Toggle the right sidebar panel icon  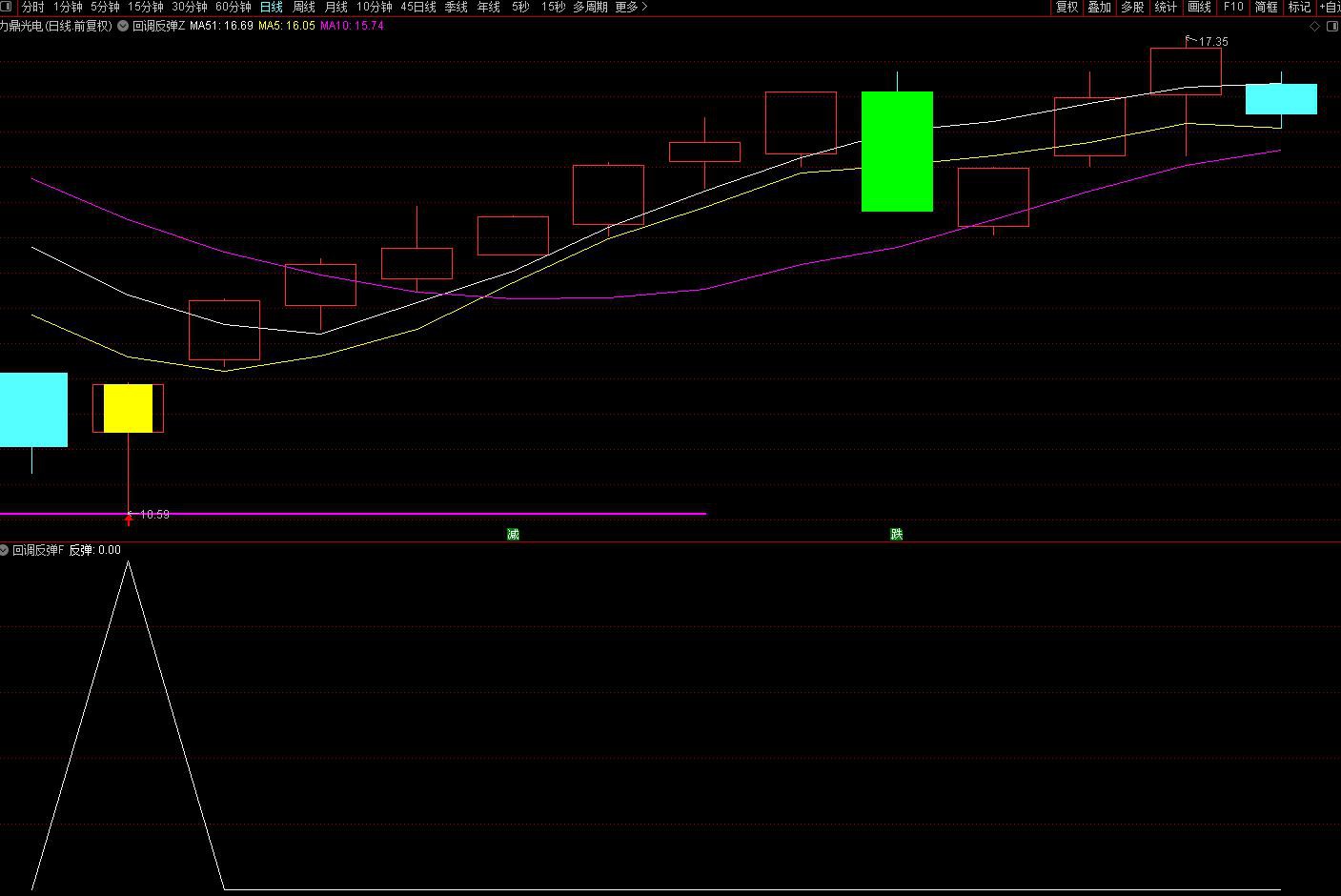1331,27
